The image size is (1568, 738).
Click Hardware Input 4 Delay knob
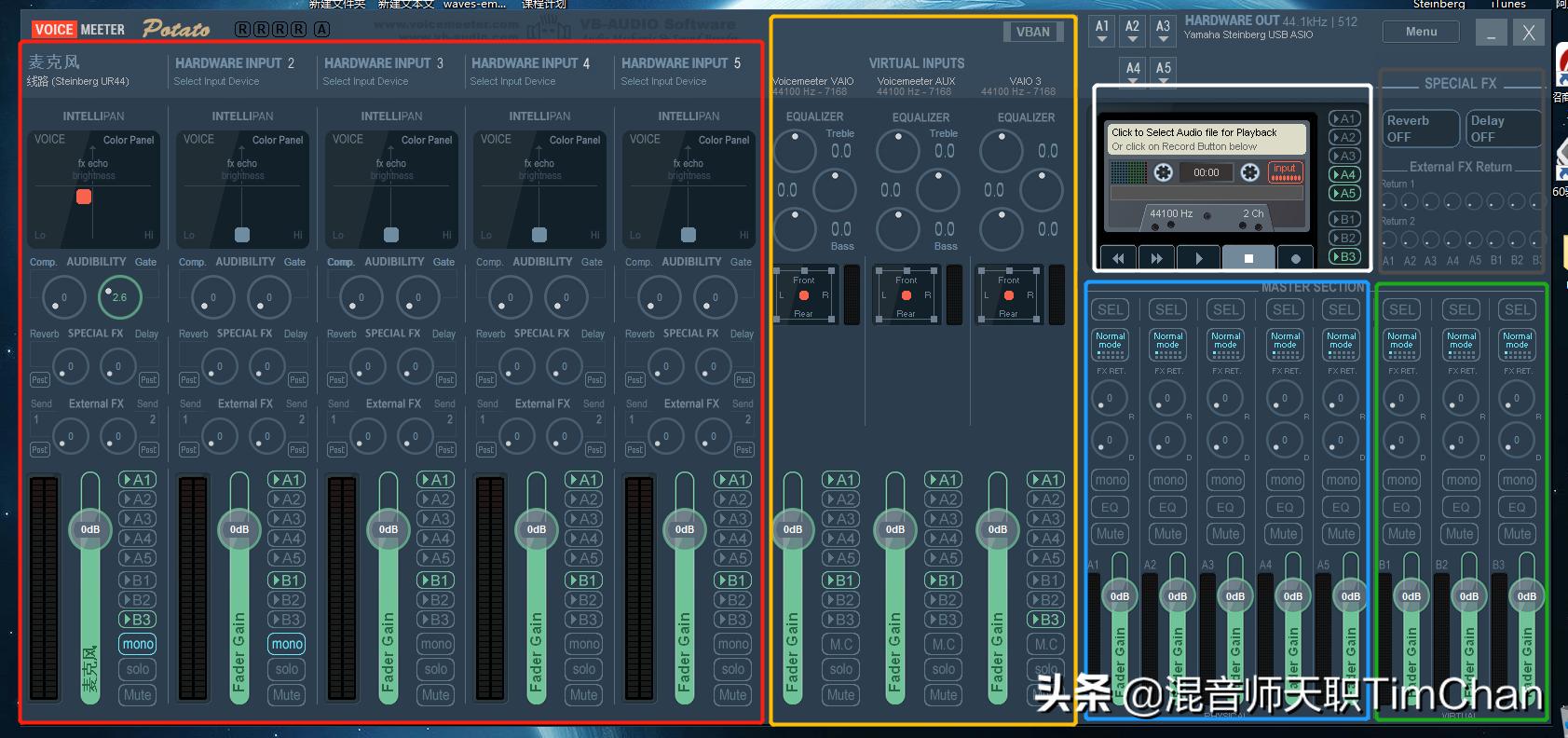coord(565,366)
